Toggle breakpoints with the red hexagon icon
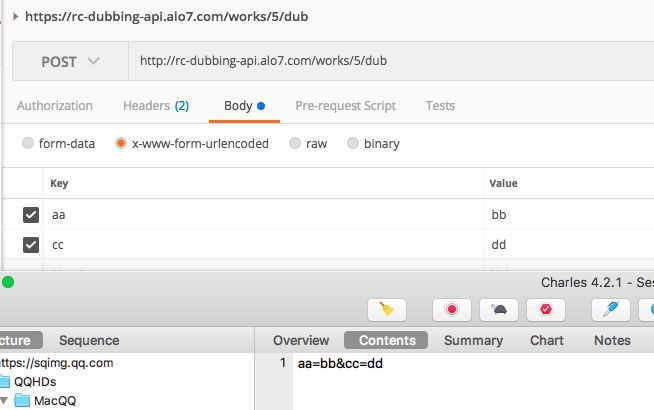Image resolution: width=654 pixels, height=410 pixels. pos(546,310)
